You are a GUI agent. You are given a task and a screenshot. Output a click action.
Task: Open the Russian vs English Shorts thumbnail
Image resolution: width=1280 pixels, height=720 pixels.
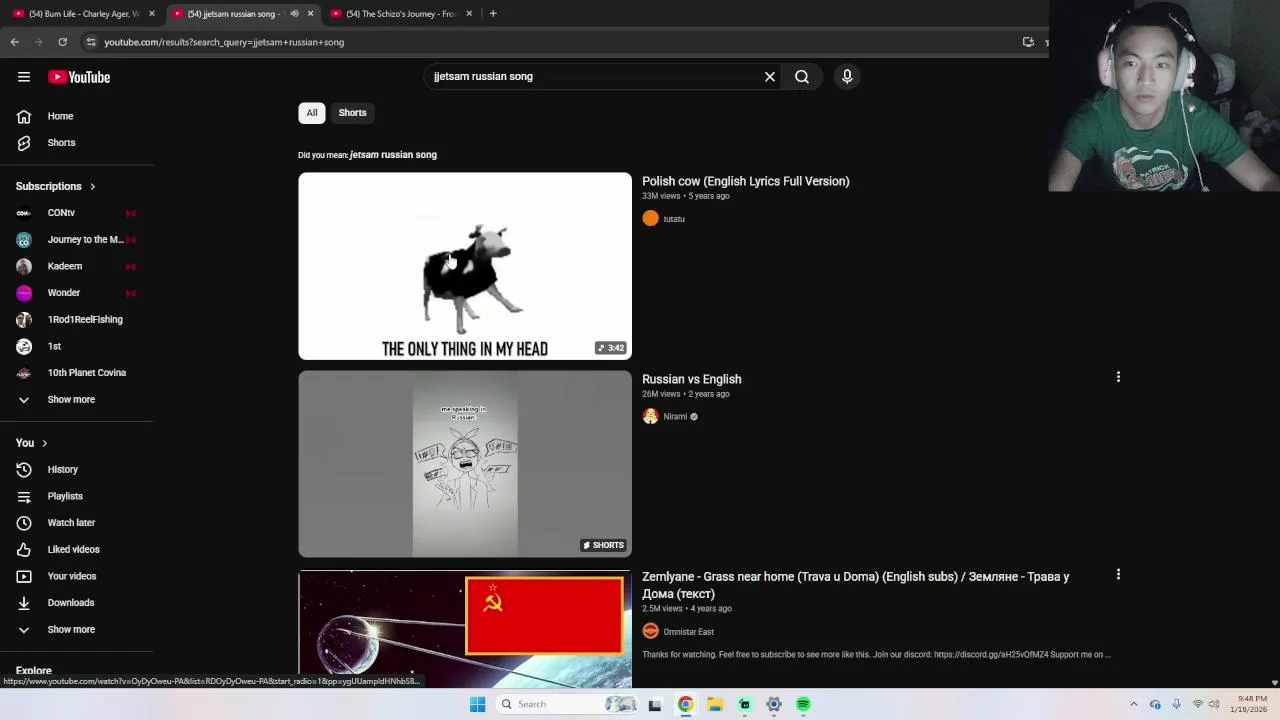point(465,464)
